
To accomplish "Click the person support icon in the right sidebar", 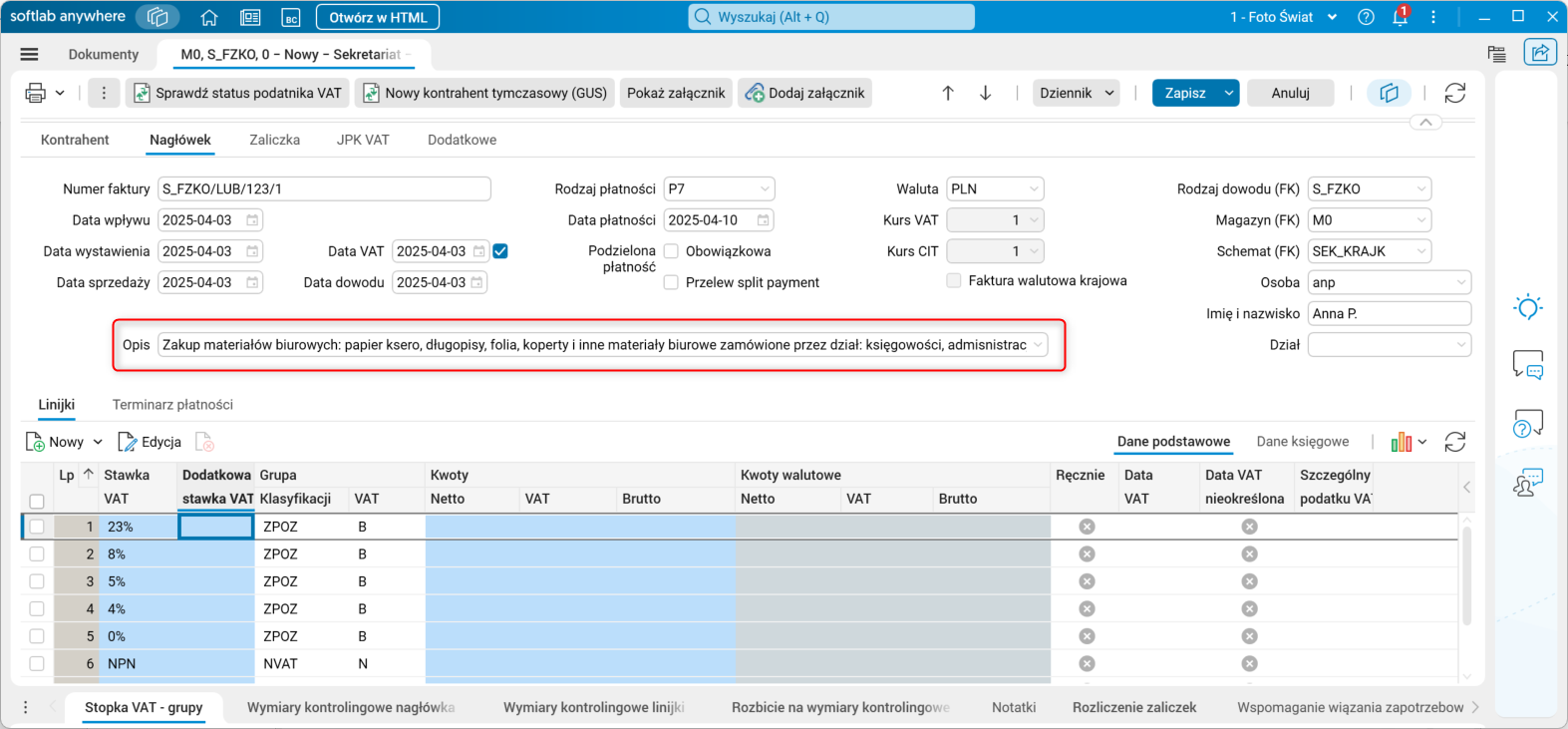I will (x=1528, y=483).
